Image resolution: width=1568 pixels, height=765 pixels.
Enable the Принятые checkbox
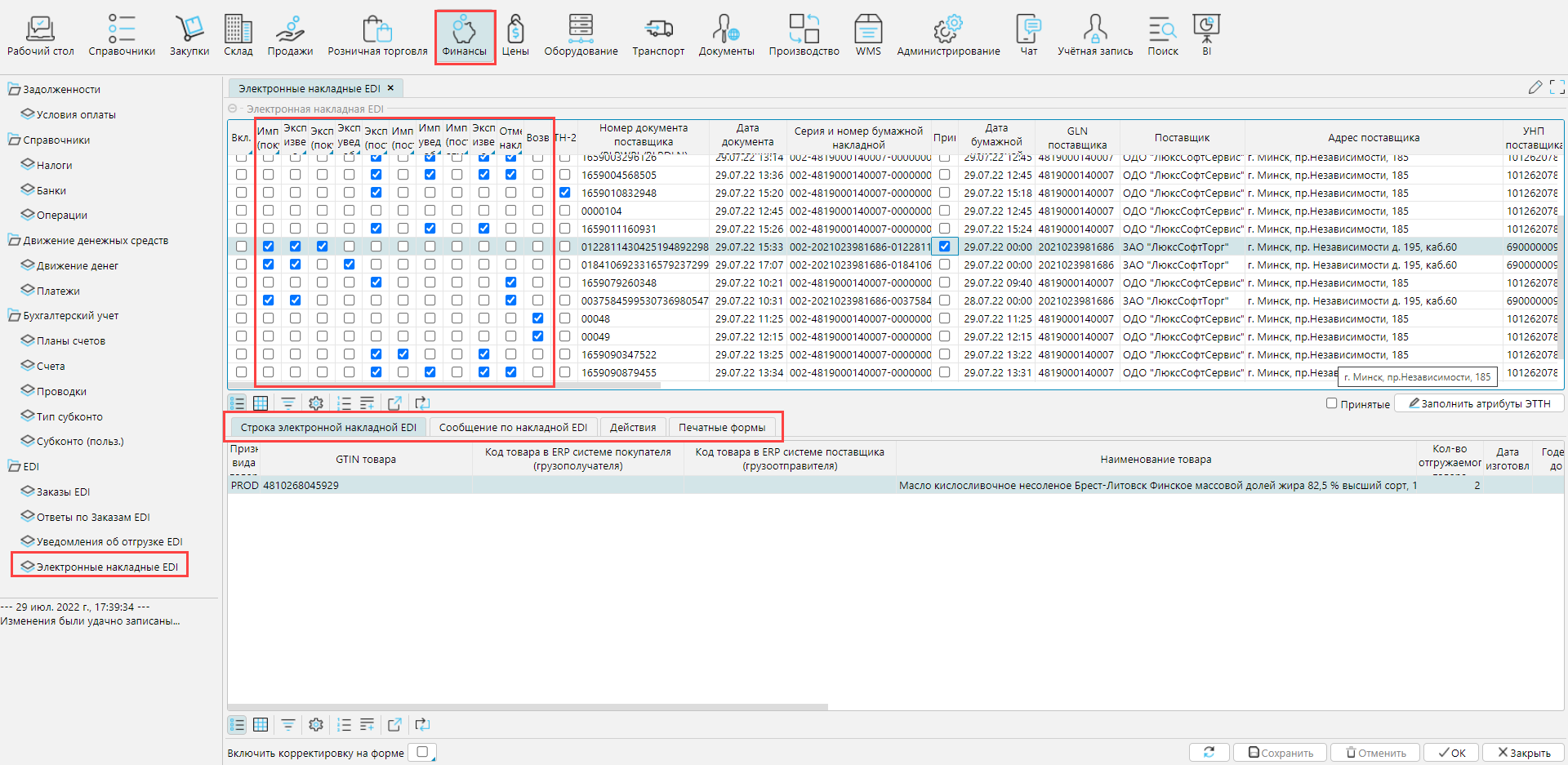tap(1331, 403)
